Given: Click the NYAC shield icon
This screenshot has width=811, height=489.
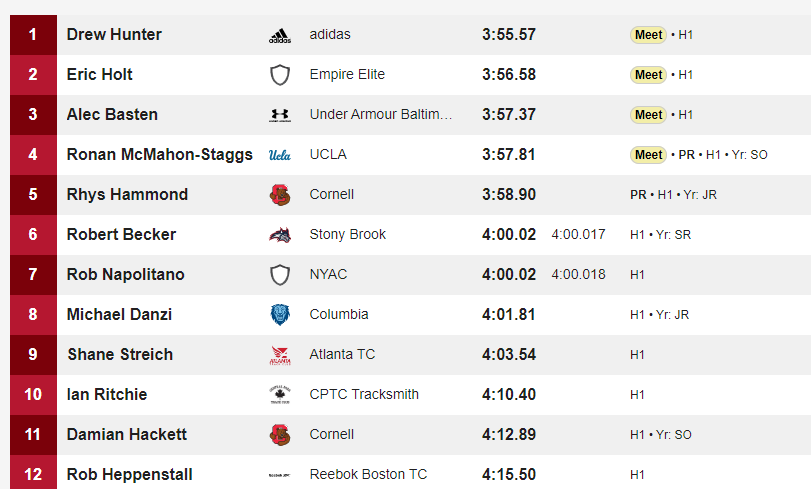Looking at the screenshot, I should coord(280,275).
